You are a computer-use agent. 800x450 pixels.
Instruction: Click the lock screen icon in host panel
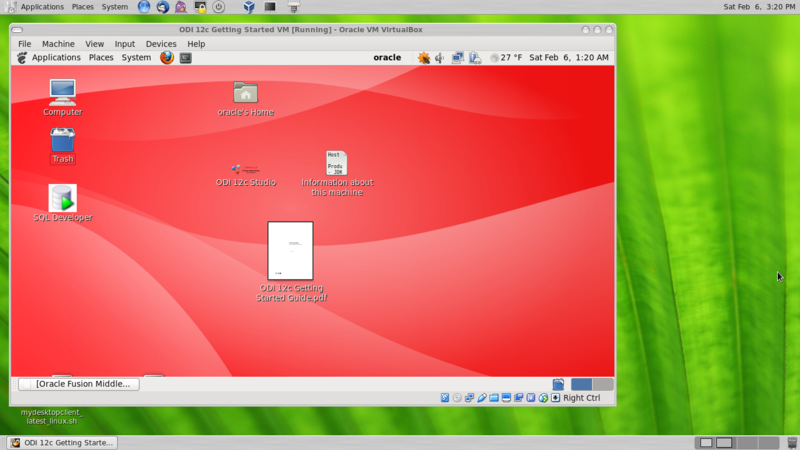pyautogui.click(x=200, y=7)
